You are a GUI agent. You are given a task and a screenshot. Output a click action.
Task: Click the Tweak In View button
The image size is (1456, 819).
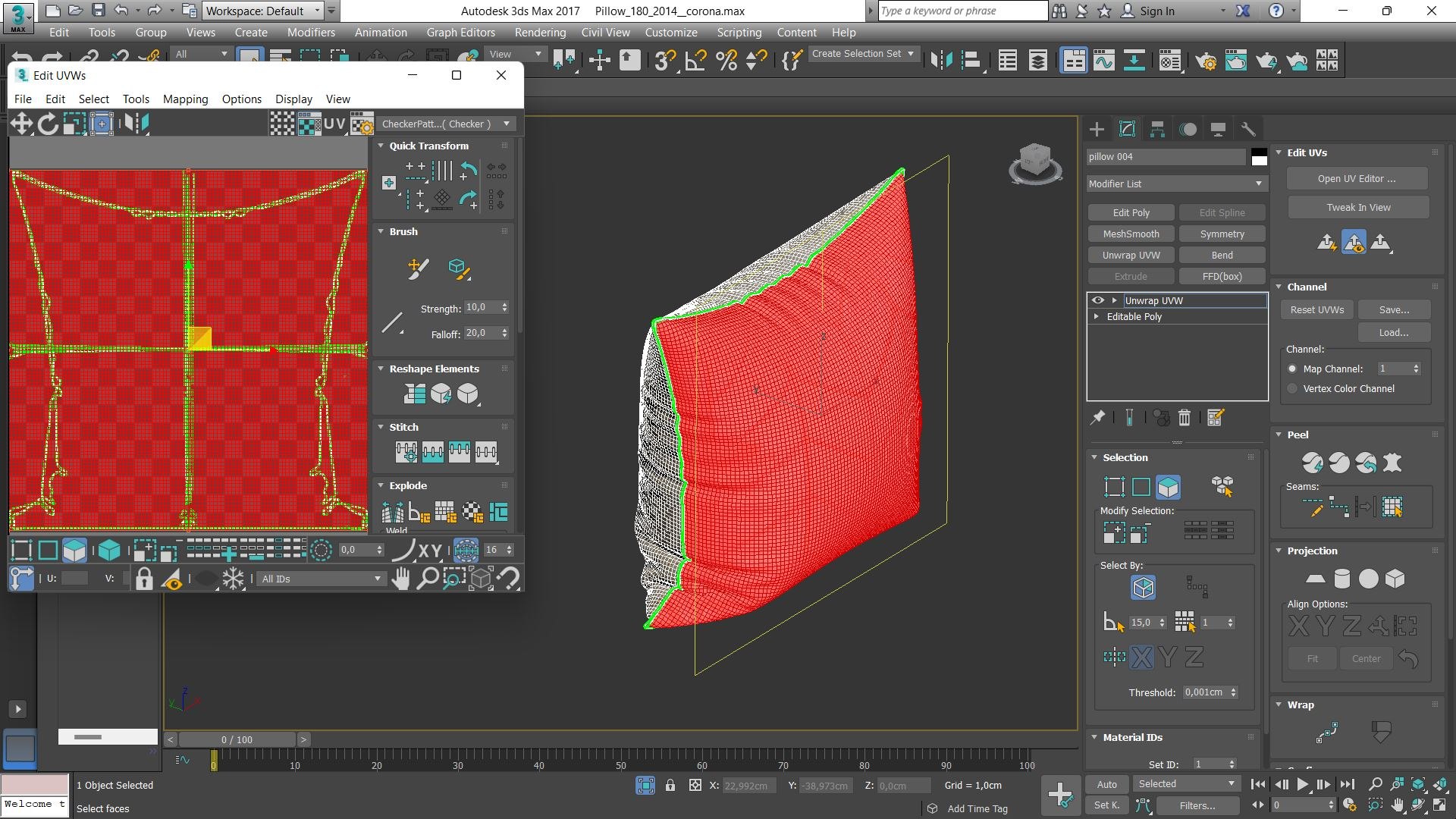point(1358,207)
